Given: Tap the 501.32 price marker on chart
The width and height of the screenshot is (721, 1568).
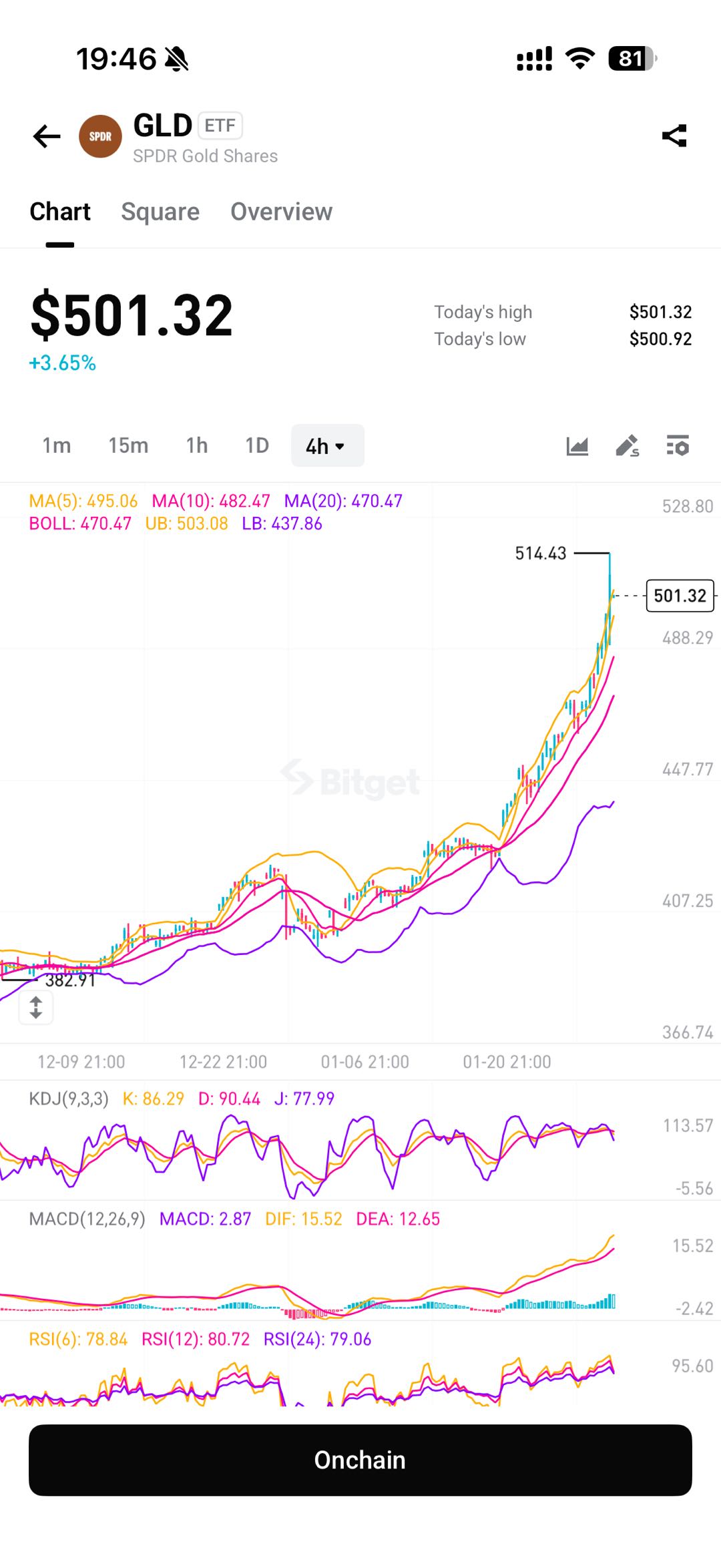Looking at the screenshot, I should pyautogui.click(x=679, y=596).
